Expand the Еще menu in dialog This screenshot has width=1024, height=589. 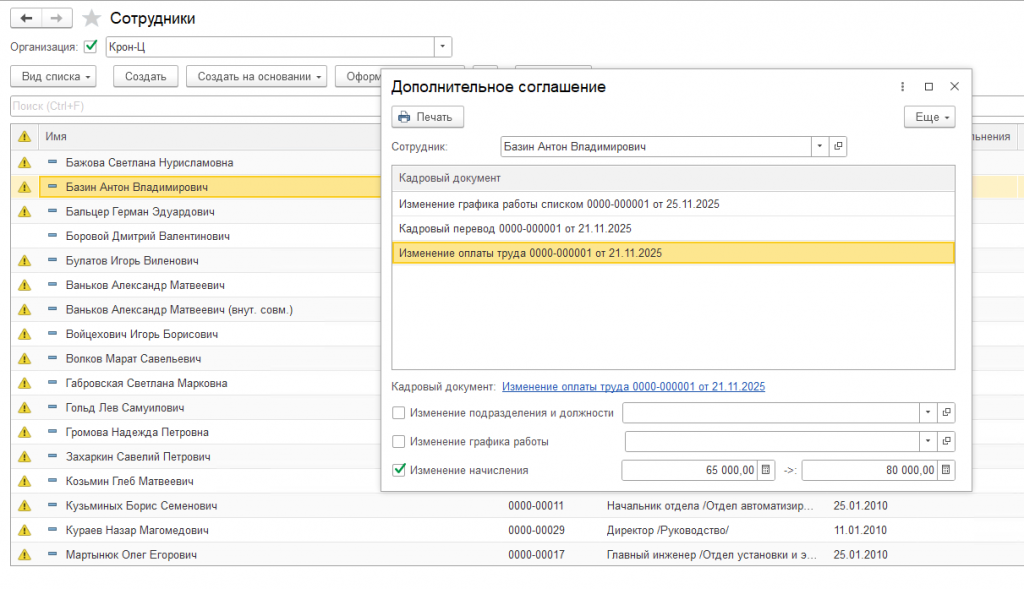[929, 117]
